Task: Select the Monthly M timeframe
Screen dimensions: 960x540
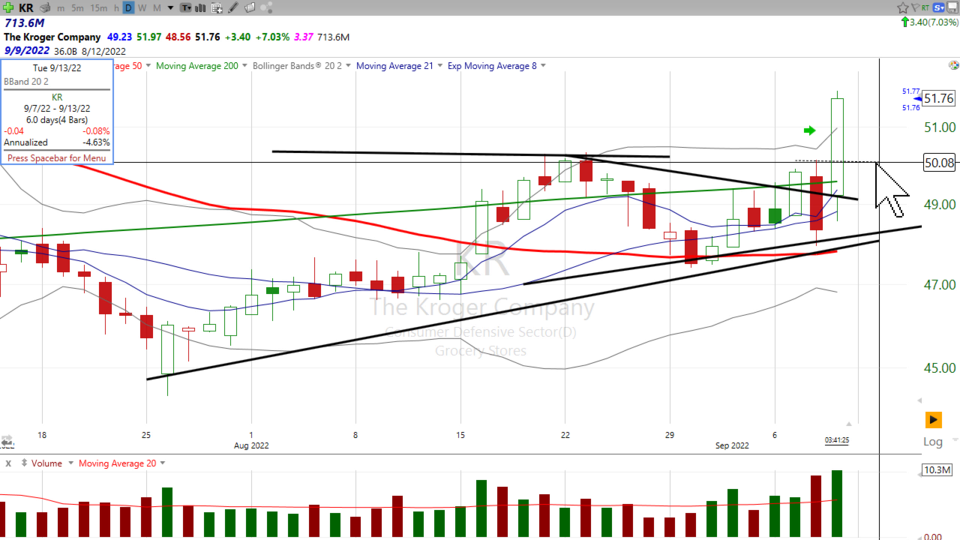Action: [157, 8]
